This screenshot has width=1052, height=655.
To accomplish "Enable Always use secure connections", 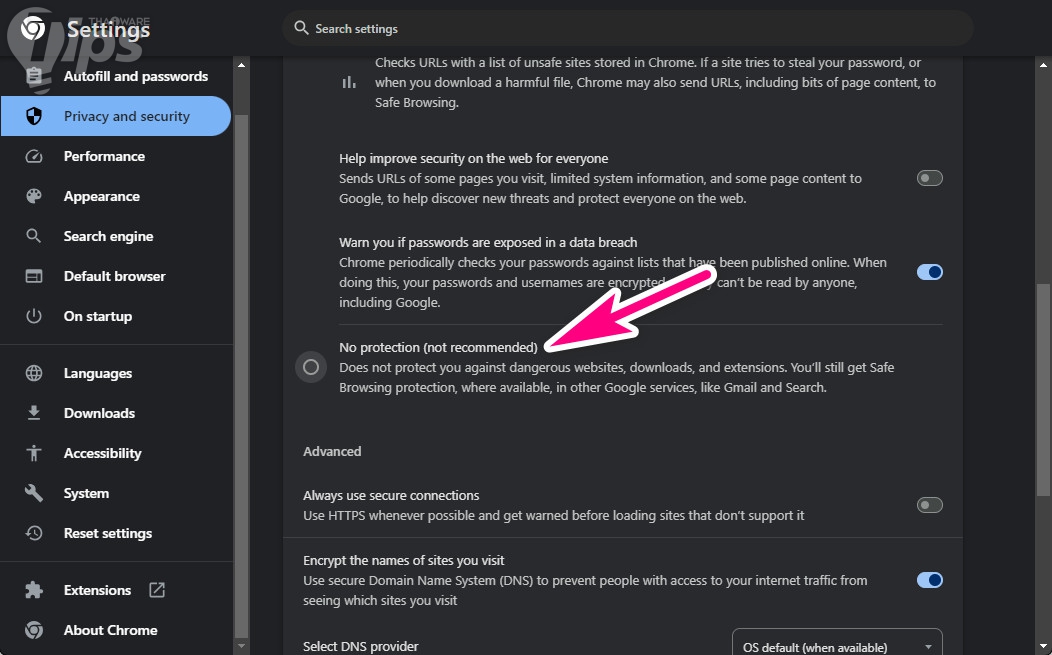I will click(929, 505).
